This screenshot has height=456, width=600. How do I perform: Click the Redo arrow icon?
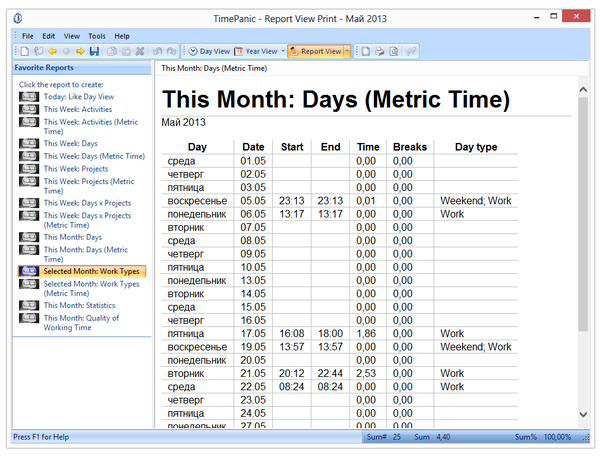(x=171, y=51)
